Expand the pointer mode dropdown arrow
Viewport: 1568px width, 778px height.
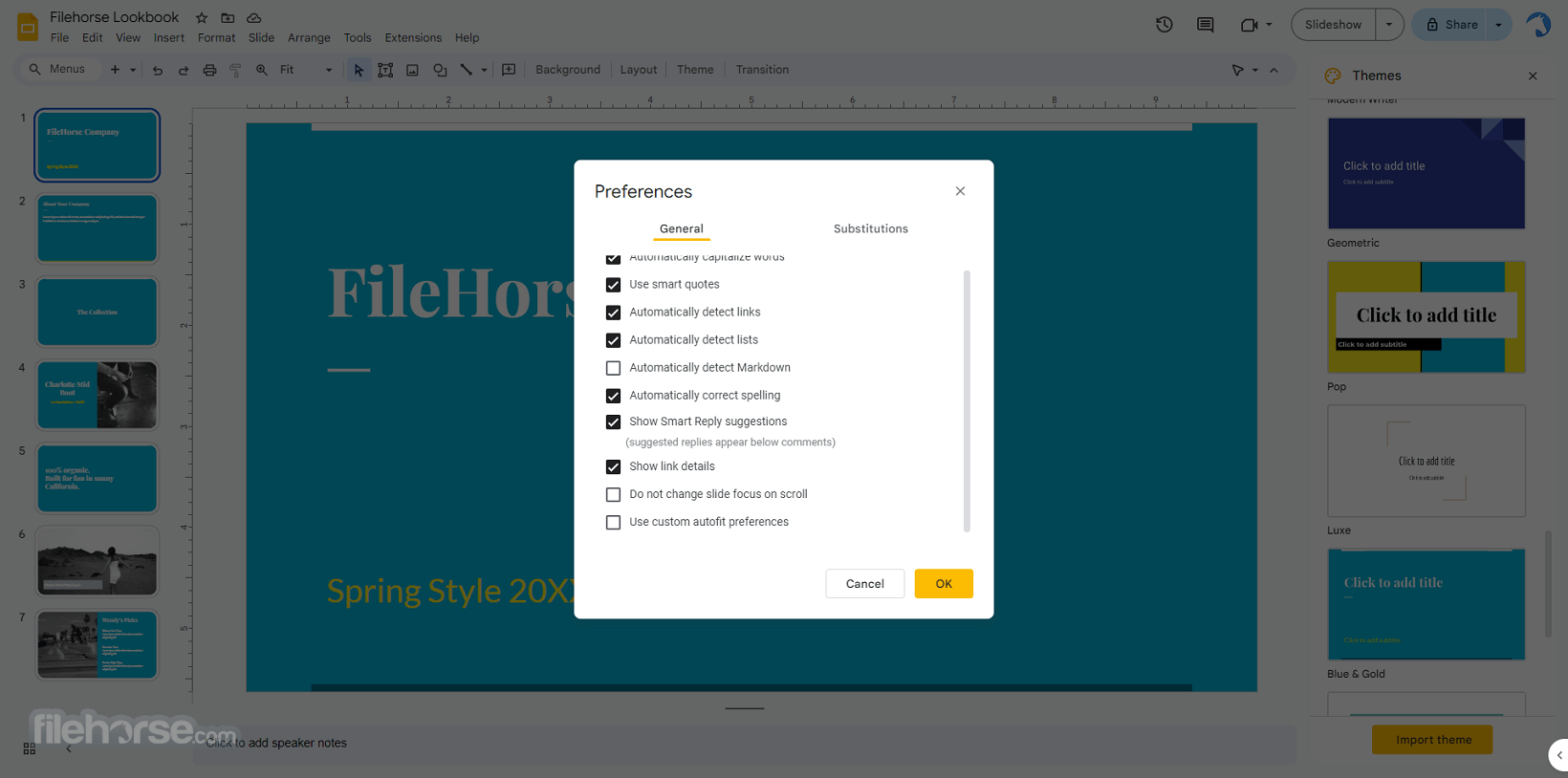click(x=1255, y=70)
